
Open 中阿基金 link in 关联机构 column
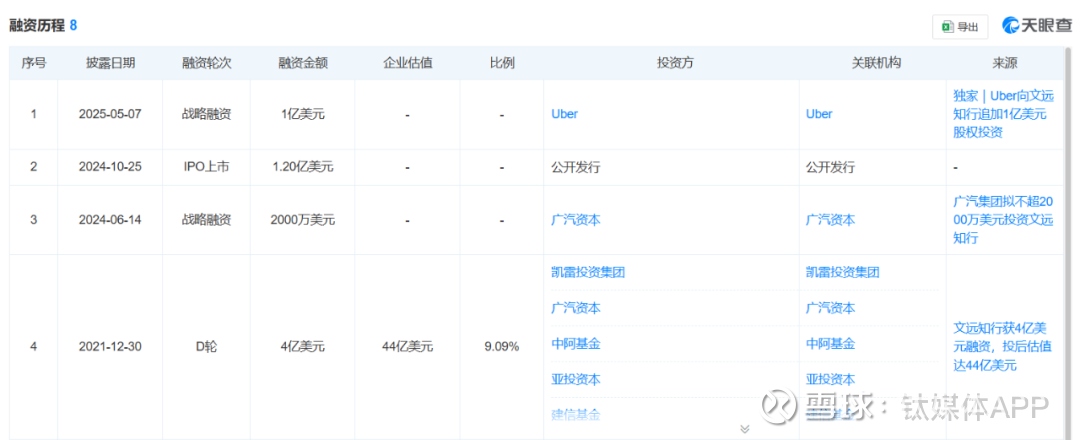[831, 344]
